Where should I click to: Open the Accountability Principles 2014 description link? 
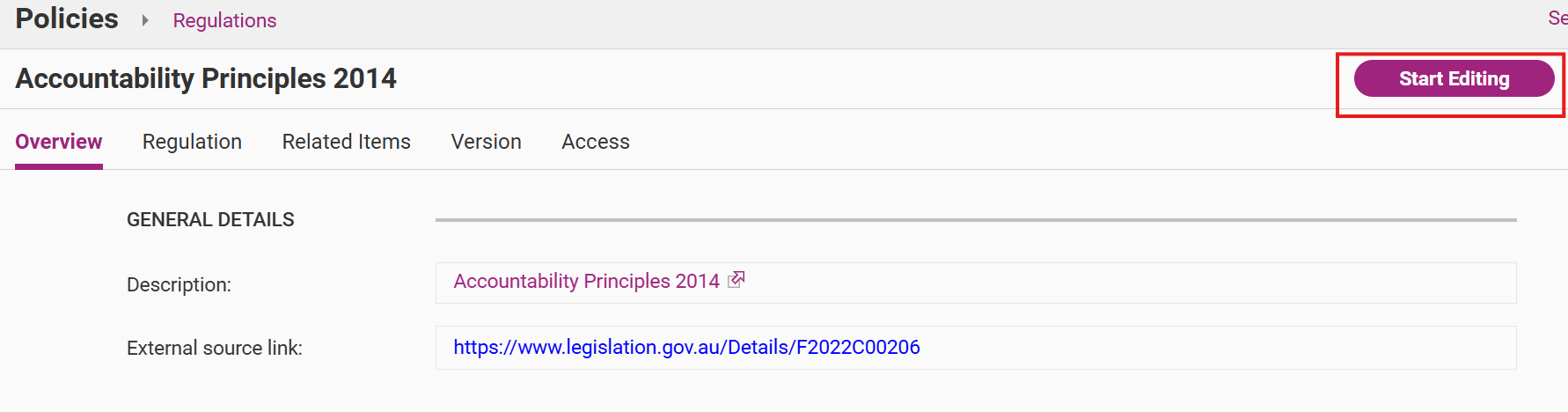(x=586, y=281)
